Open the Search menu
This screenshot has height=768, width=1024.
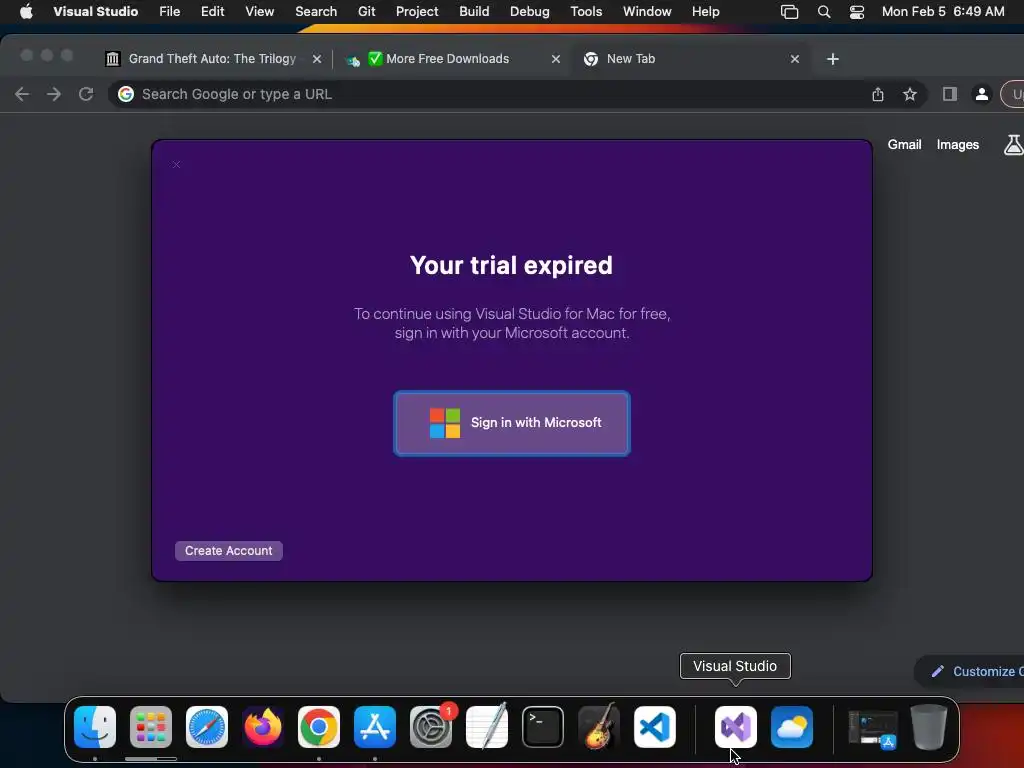316,12
